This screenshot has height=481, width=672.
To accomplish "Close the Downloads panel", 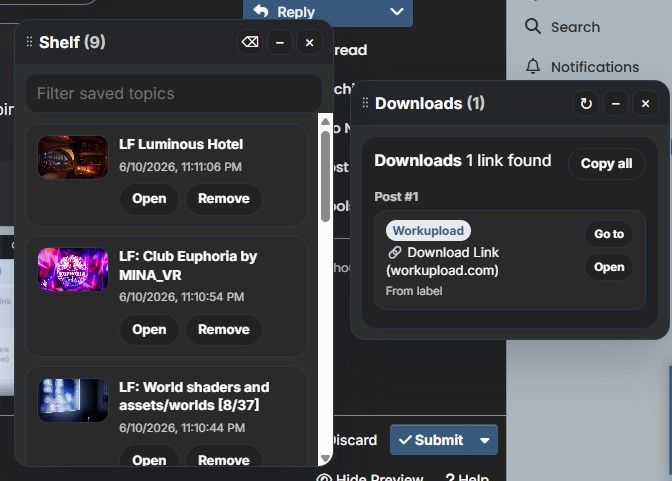I will pyautogui.click(x=645, y=103).
